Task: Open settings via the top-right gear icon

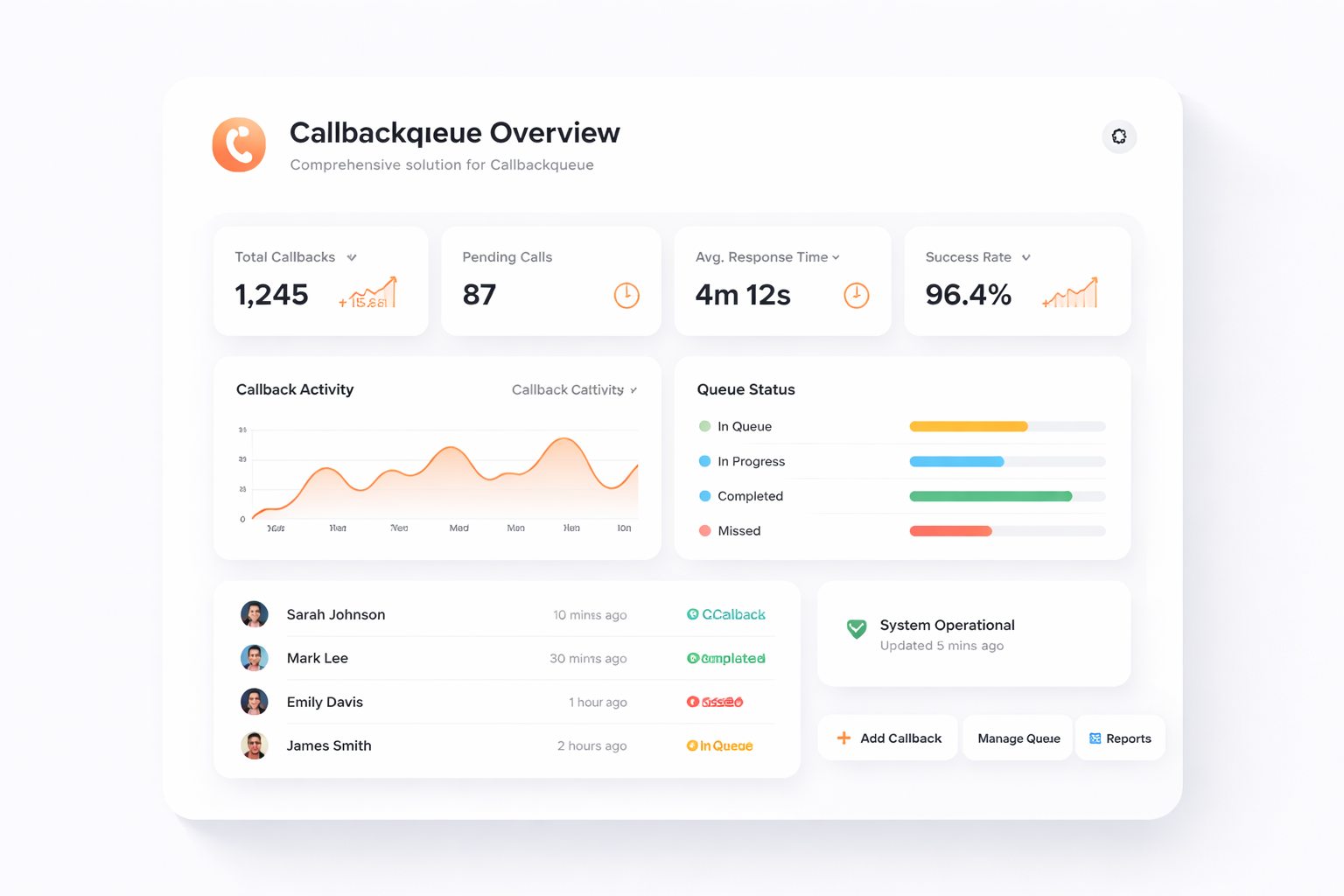Action: pos(1118,136)
